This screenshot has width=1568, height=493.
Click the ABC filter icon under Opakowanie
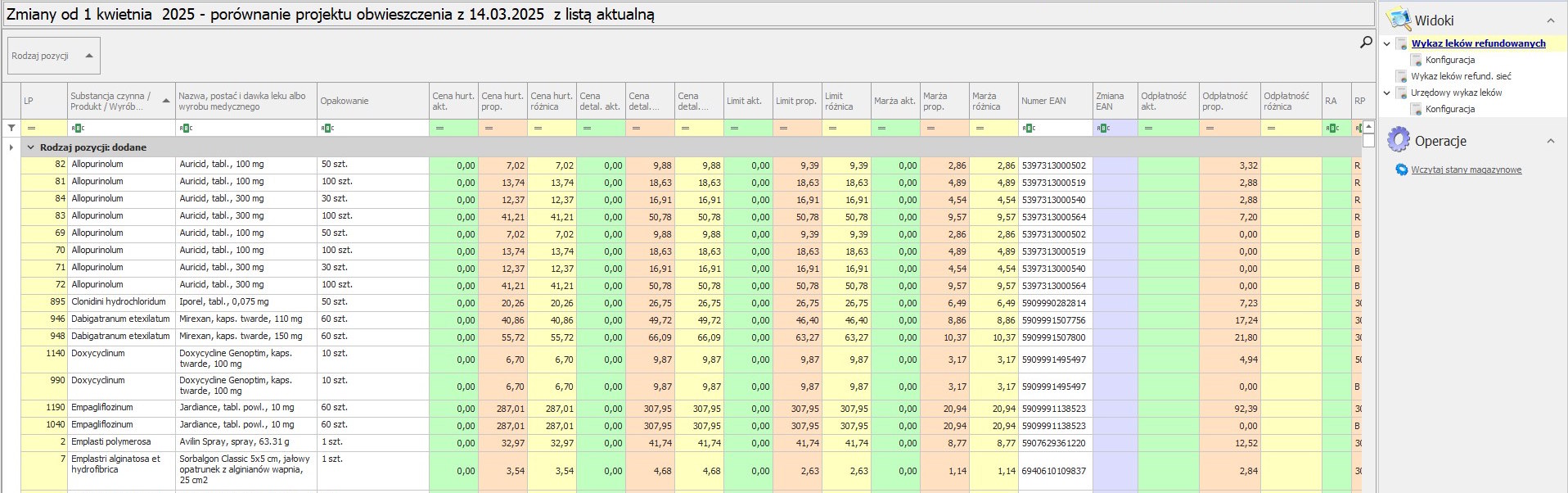[x=328, y=128]
